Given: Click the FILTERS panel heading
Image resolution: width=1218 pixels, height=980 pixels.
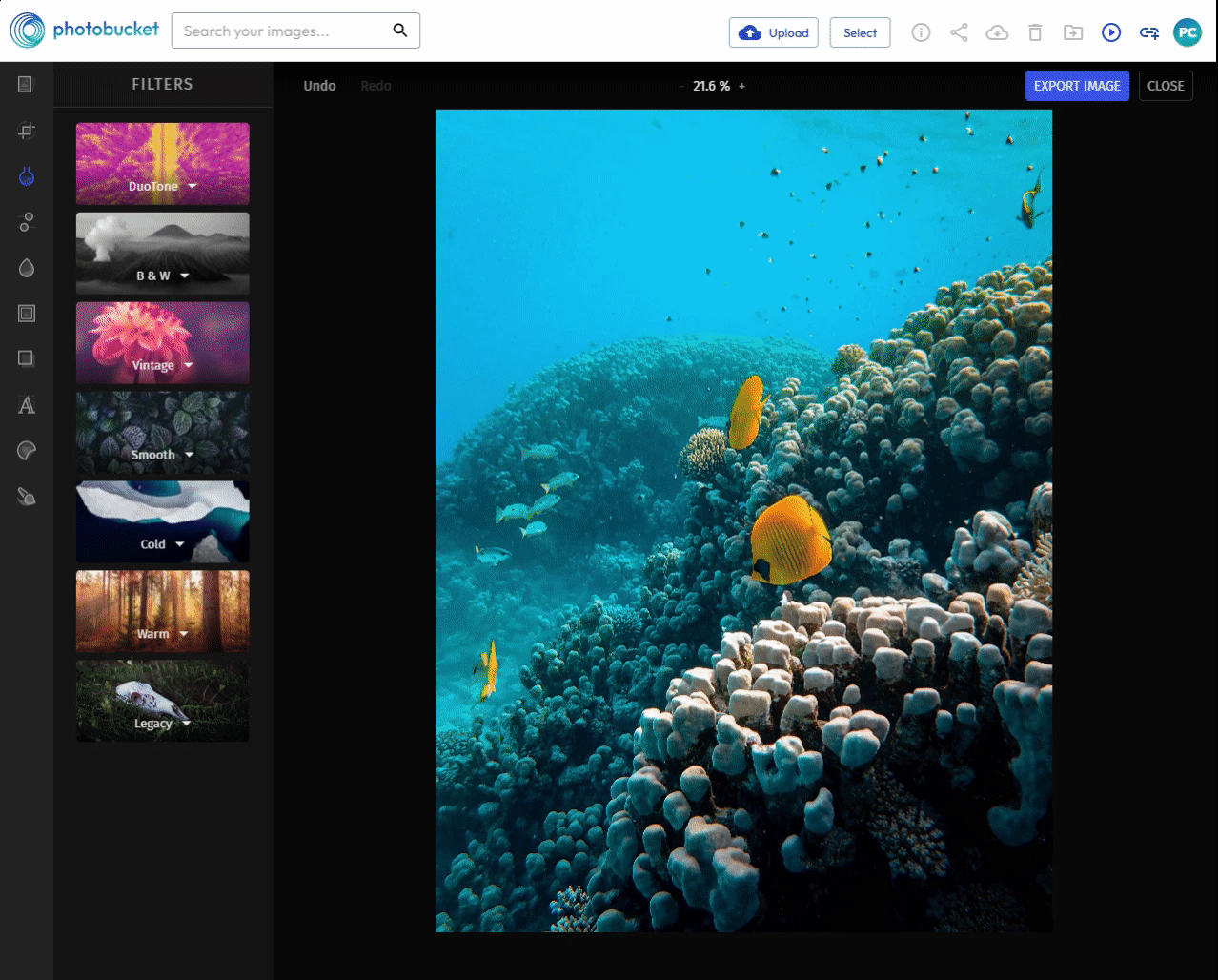Looking at the screenshot, I should pos(162,84).
